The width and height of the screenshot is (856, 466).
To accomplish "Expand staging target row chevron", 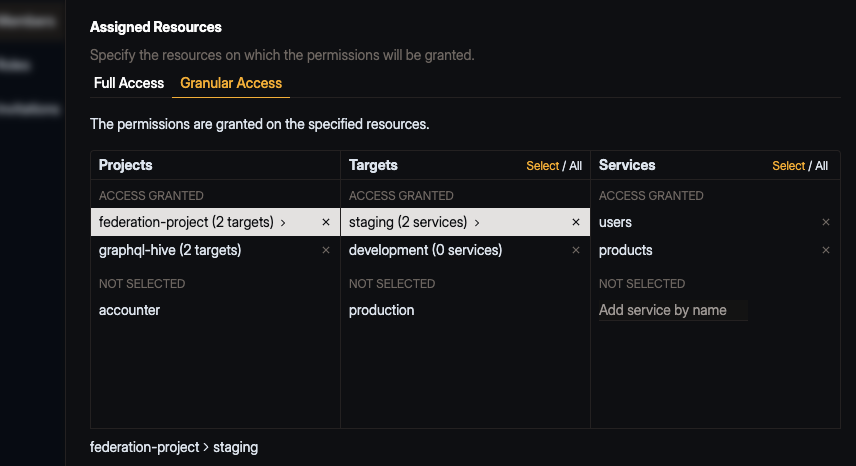I will 477,223.
